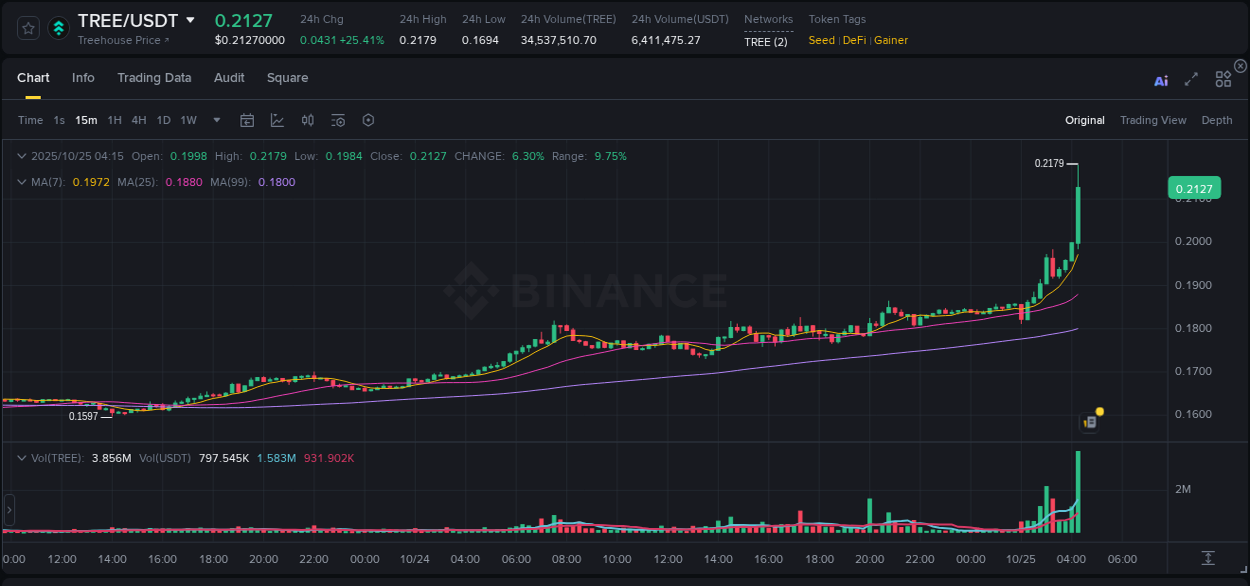Open the Networks TREE (2) dropdown

click(x=766, y=40)
